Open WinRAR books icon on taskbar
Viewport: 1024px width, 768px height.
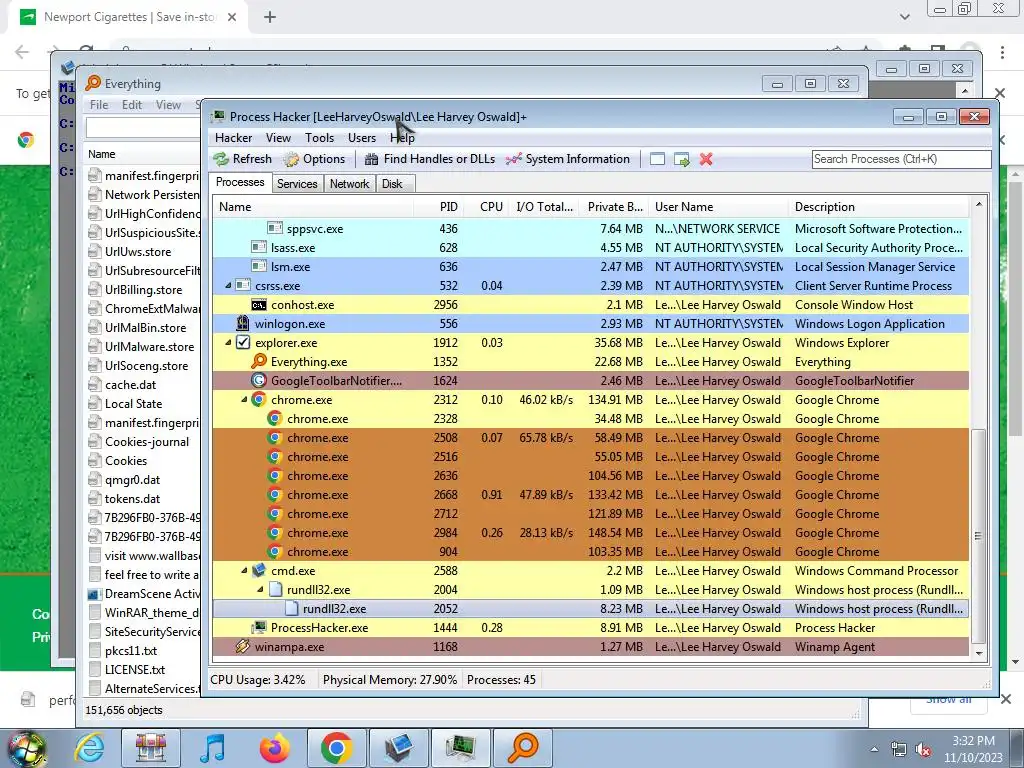pyautogui.click(x=150, y=748)
